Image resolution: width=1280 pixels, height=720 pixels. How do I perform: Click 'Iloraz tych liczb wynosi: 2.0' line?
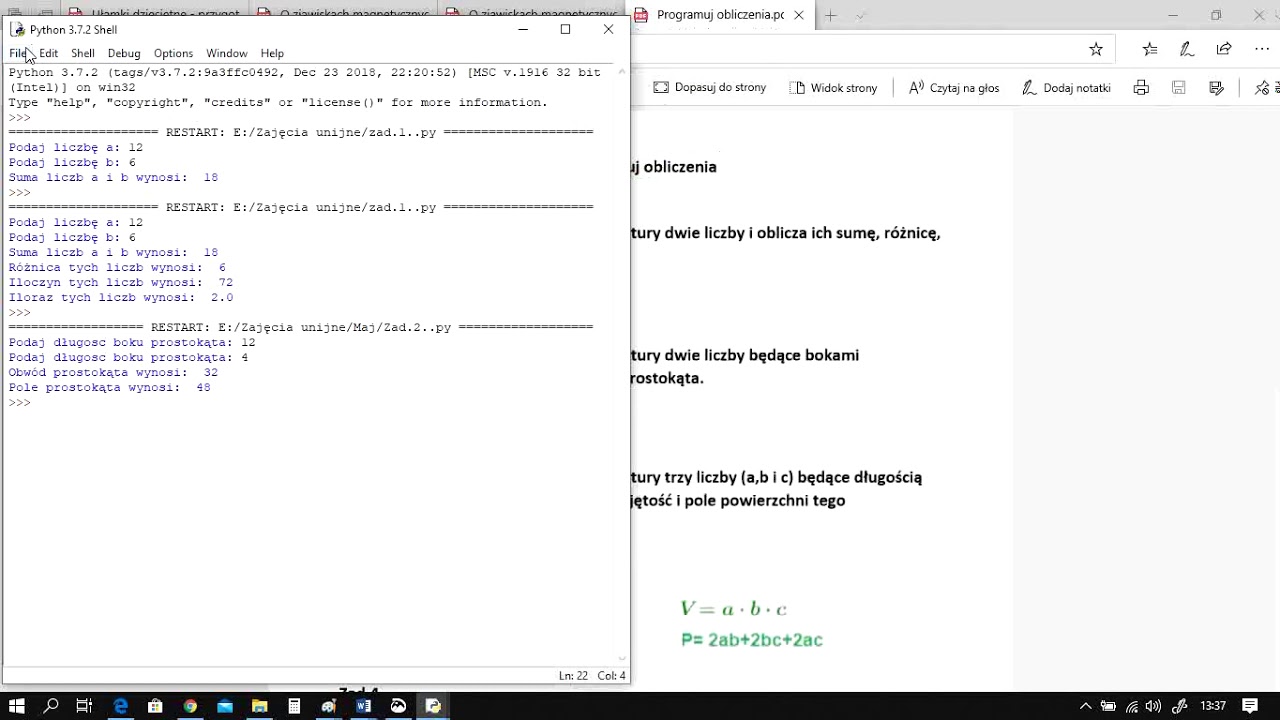coord(121,297)
